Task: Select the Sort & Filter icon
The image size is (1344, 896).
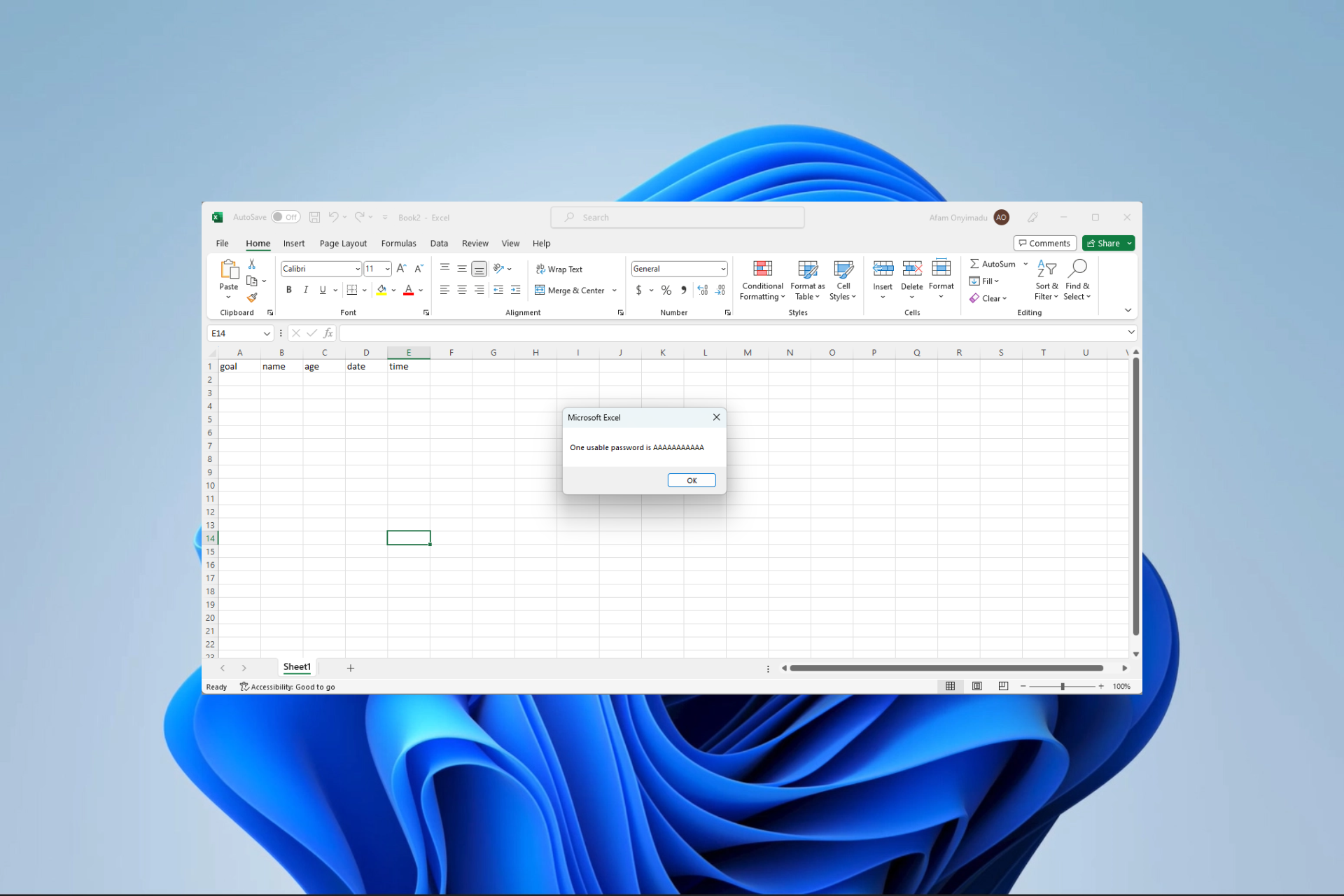Action: point(1046,280)
